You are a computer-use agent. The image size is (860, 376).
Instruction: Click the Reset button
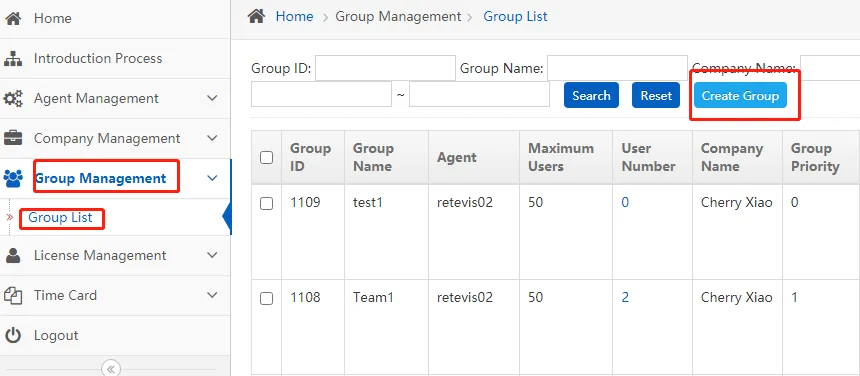pyautogui.click(x=656, y=95)
